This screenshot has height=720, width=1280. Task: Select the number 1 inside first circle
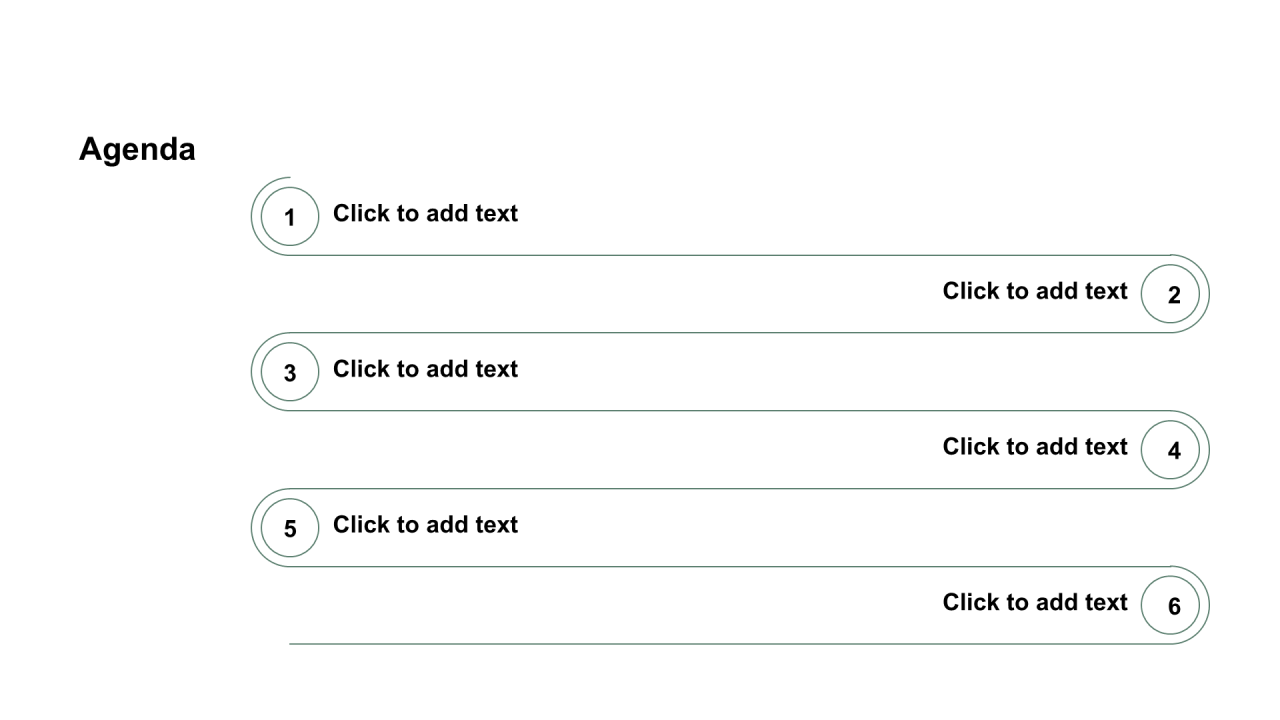click(x=290, y=217)
